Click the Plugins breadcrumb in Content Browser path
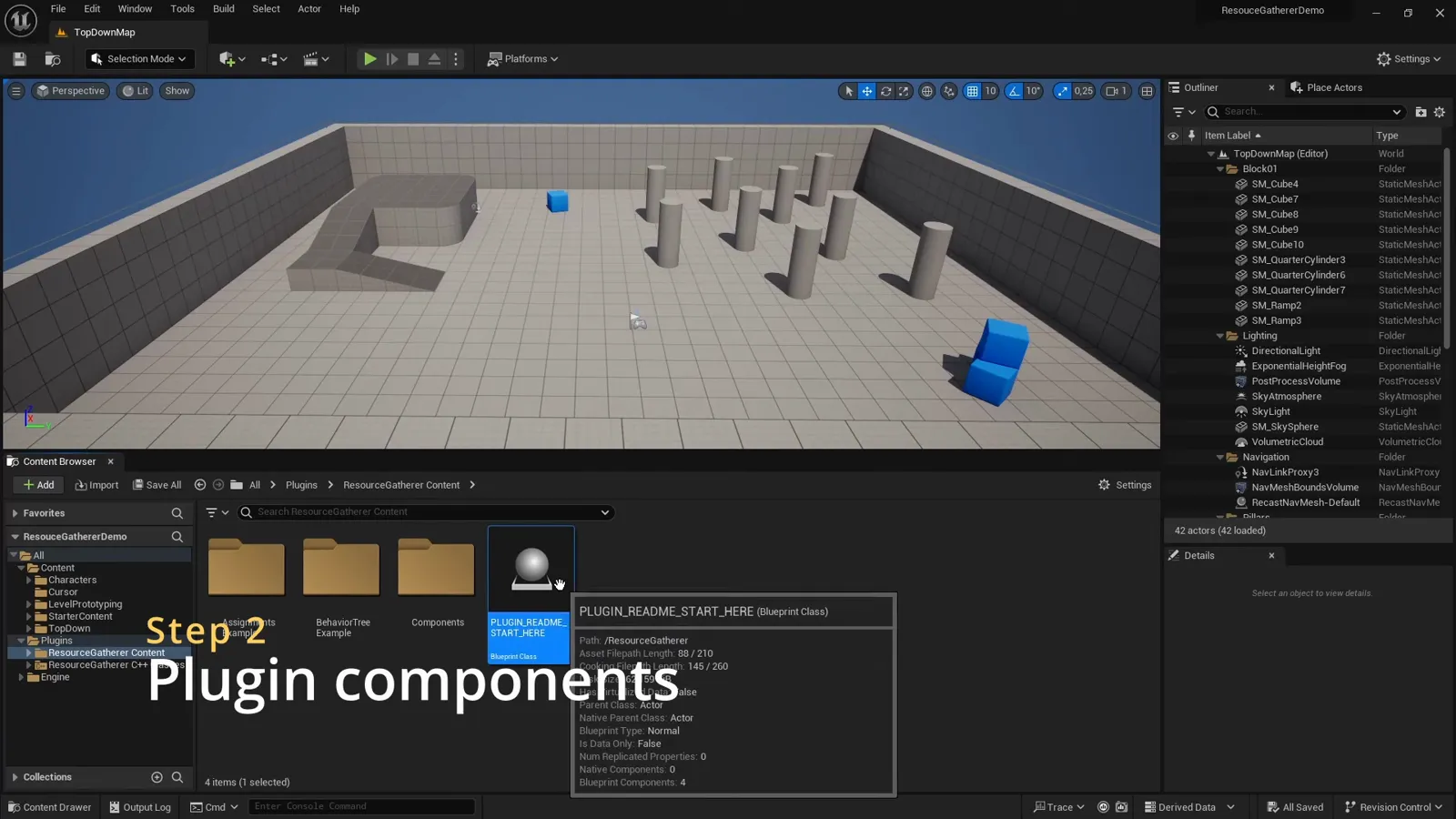Image resolution: width=1456 pixels, height=819 pixels. point(301,485)
